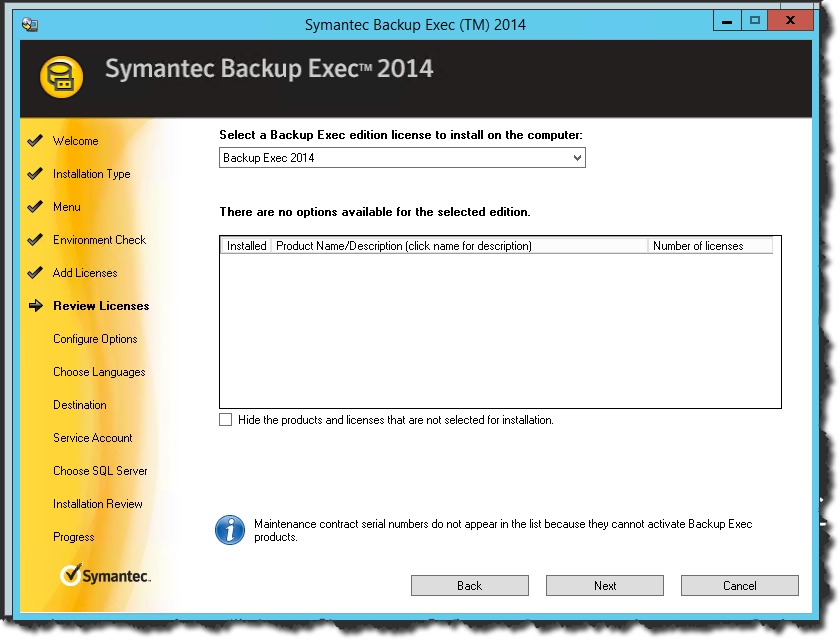Minimize the Backup Exec installer window
This screenshot has width=840, height=640.
pos(727,20)
